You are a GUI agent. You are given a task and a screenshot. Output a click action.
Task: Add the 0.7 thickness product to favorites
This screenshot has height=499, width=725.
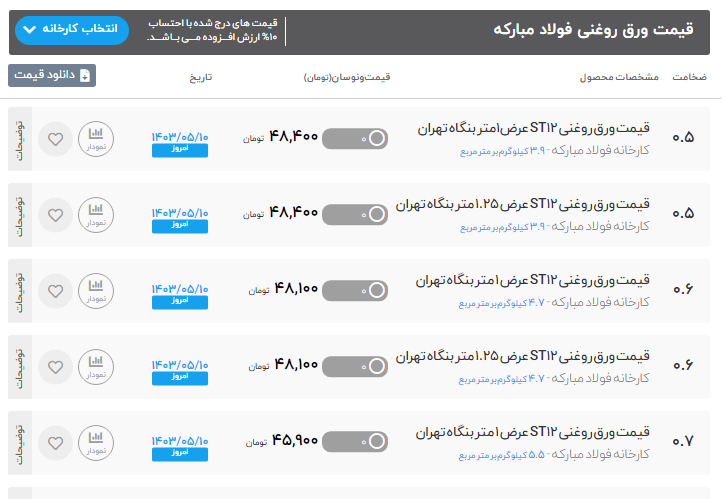click(x=55, y=443)
